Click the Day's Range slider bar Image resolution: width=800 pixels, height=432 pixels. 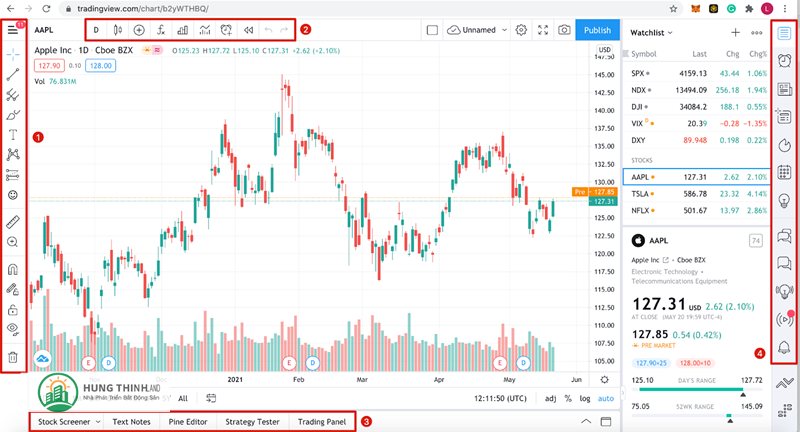pos(686,394)
